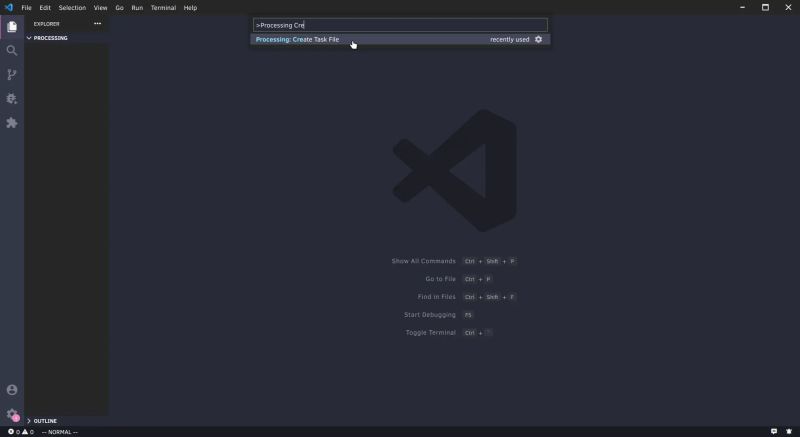Open the Terminal menu
The width and height of the screenshot is (800, 437).
tap(163, 8)
